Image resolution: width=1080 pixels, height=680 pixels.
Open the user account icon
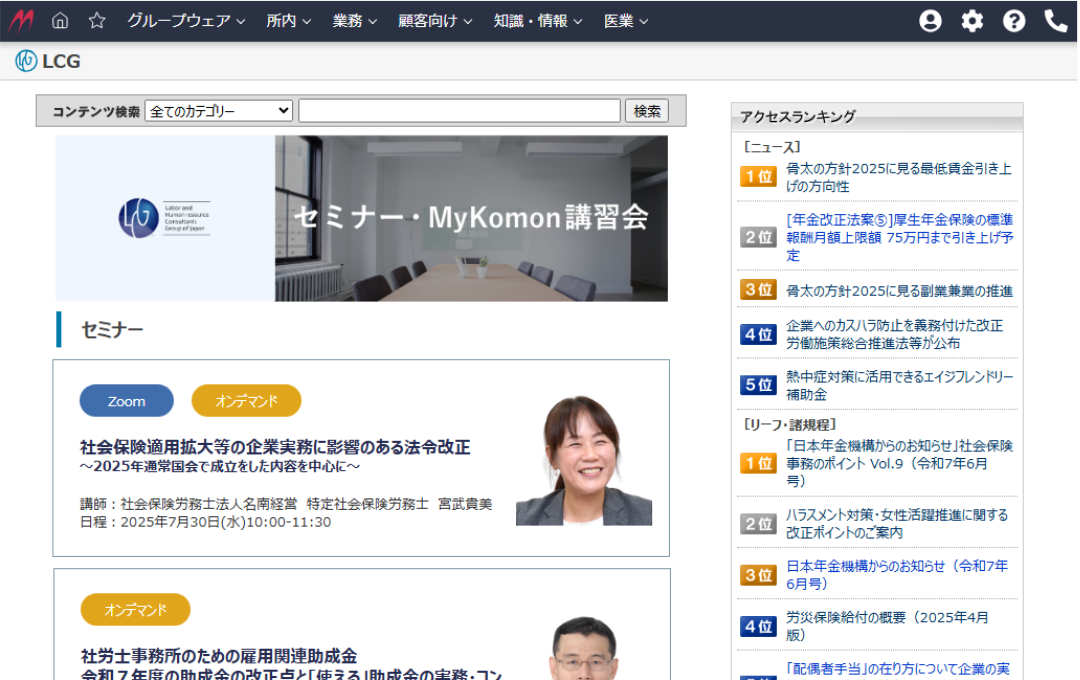[930, 21]
